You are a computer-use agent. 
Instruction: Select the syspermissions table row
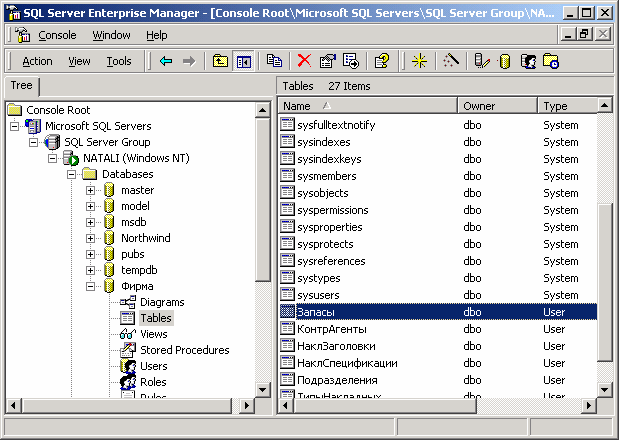click(x=438, y=210)
